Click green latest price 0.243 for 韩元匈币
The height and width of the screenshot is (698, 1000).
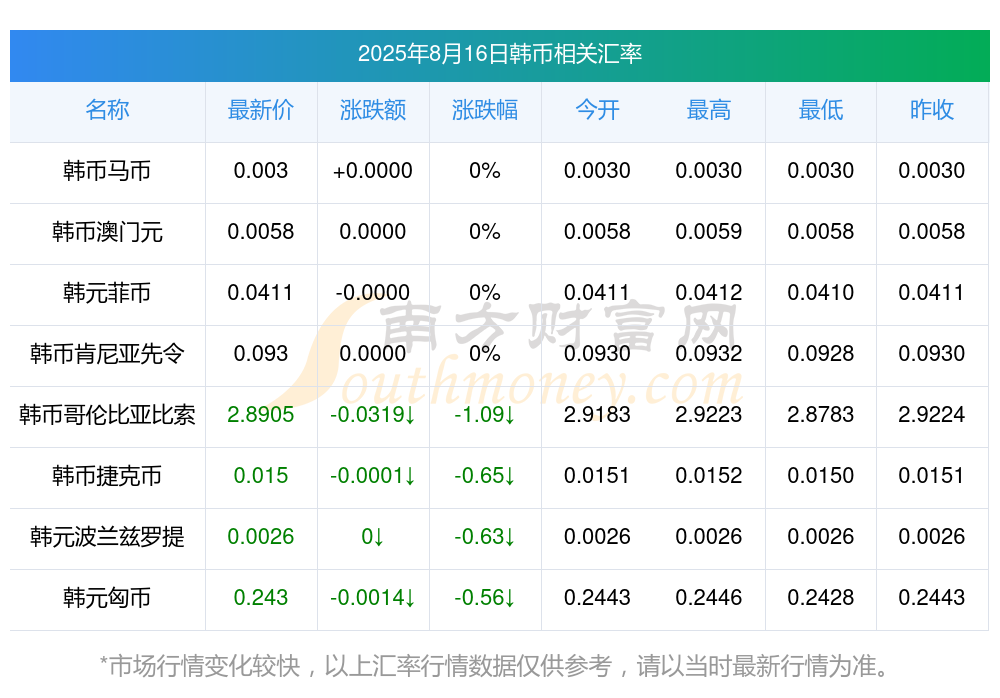(x=260, y=598)
